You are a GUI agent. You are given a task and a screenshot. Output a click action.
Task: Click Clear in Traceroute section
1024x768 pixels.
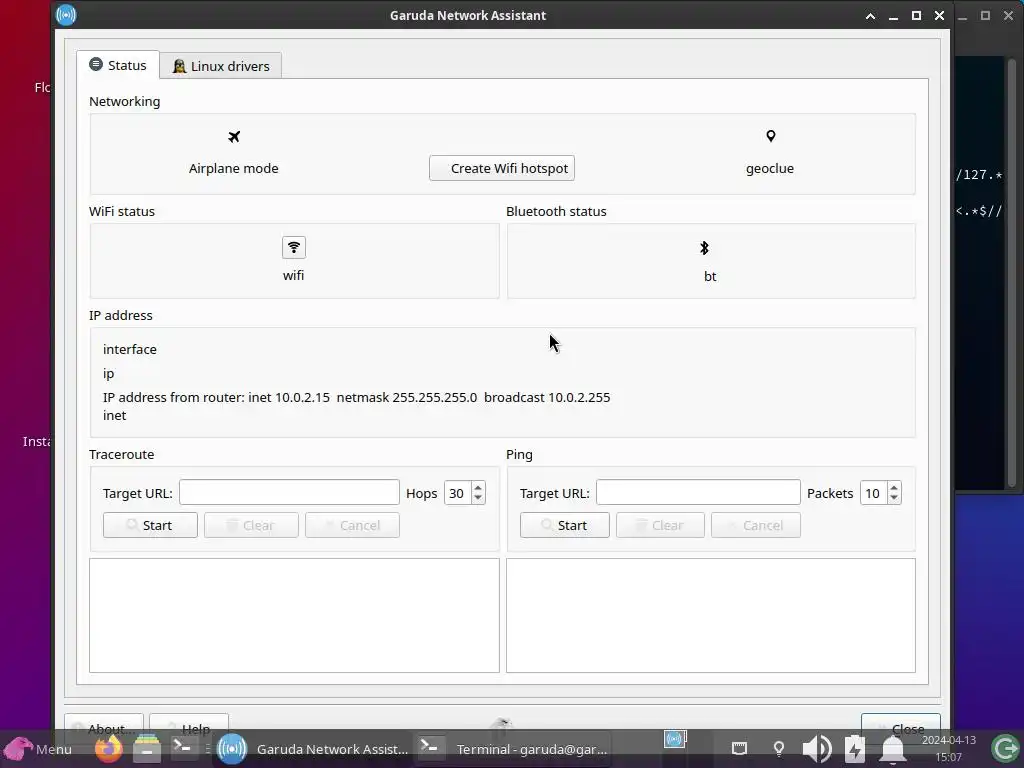(x=251, y=525)
